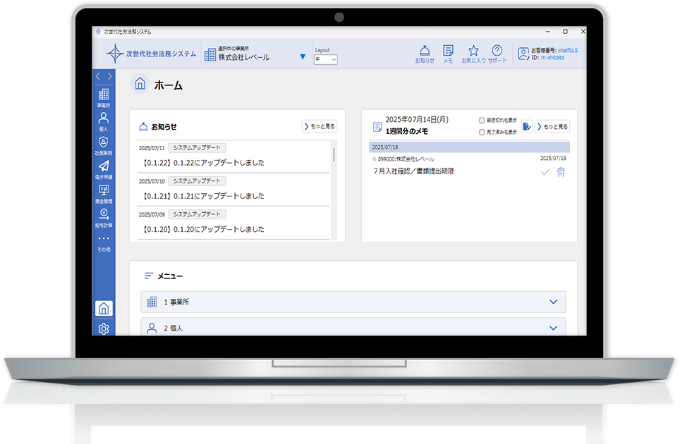Click もっと見る in お知らせ panel
Image resolution: width=680 pixels, height=444 pixels.
[x=320, y=127]
